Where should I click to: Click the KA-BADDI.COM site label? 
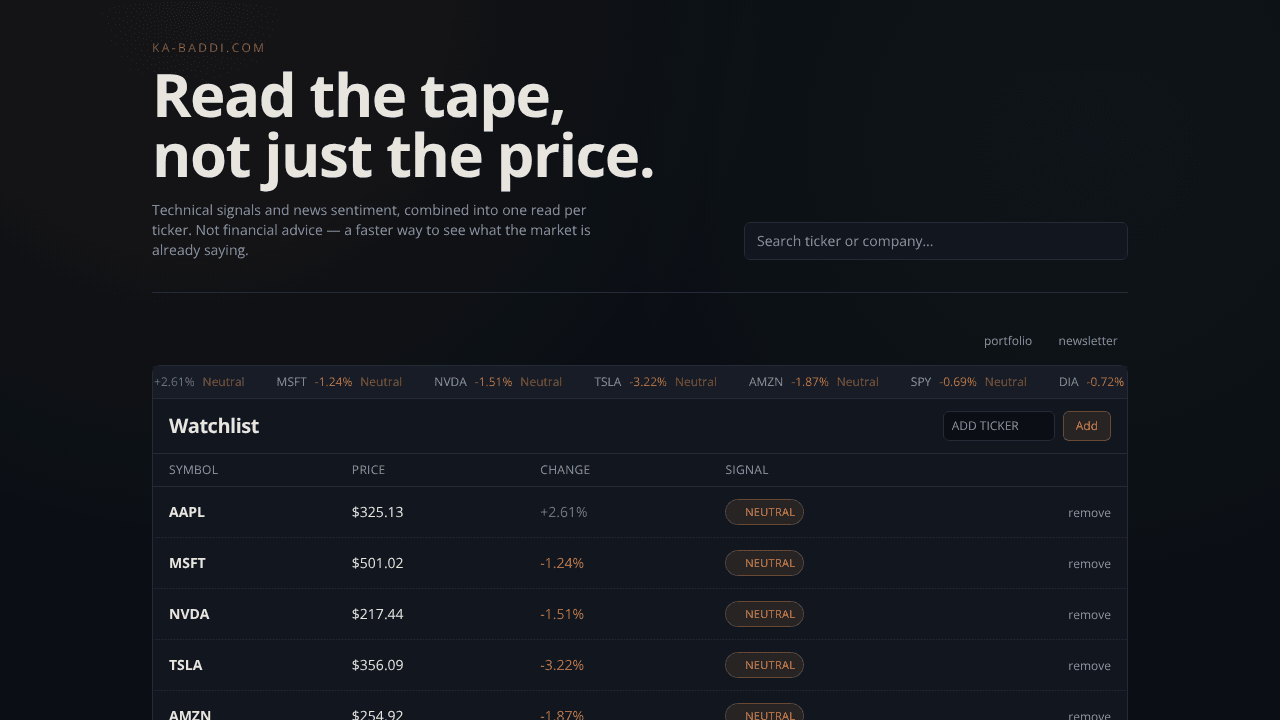point(209,48)
